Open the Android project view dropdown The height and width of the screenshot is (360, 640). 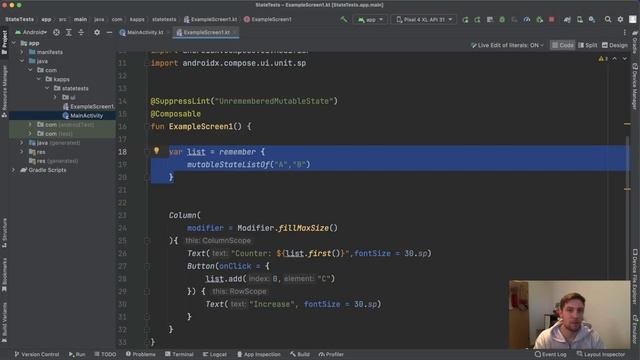pos(31,32)
